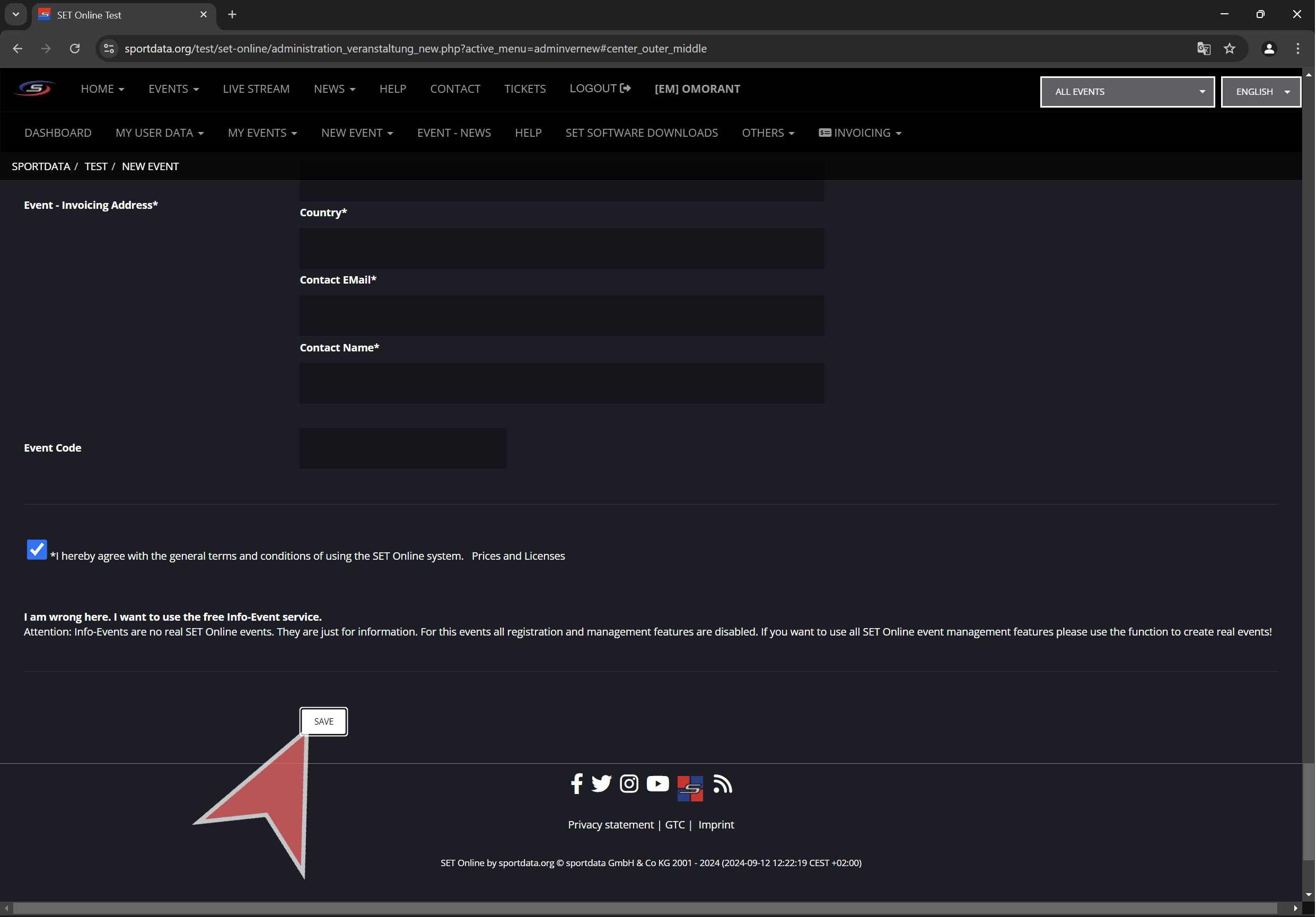Click the Google Translate icon
The width and height of the screenshot is (1316, 917).
1203,49
